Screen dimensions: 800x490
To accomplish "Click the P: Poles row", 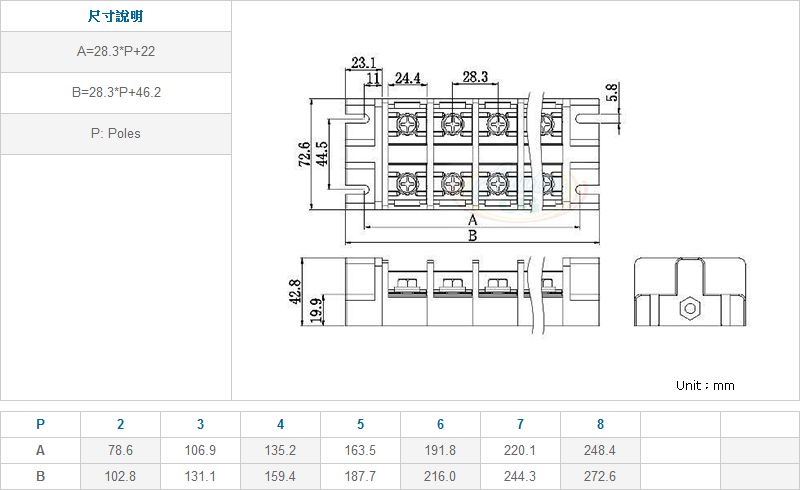I will [x=115, y=133].
